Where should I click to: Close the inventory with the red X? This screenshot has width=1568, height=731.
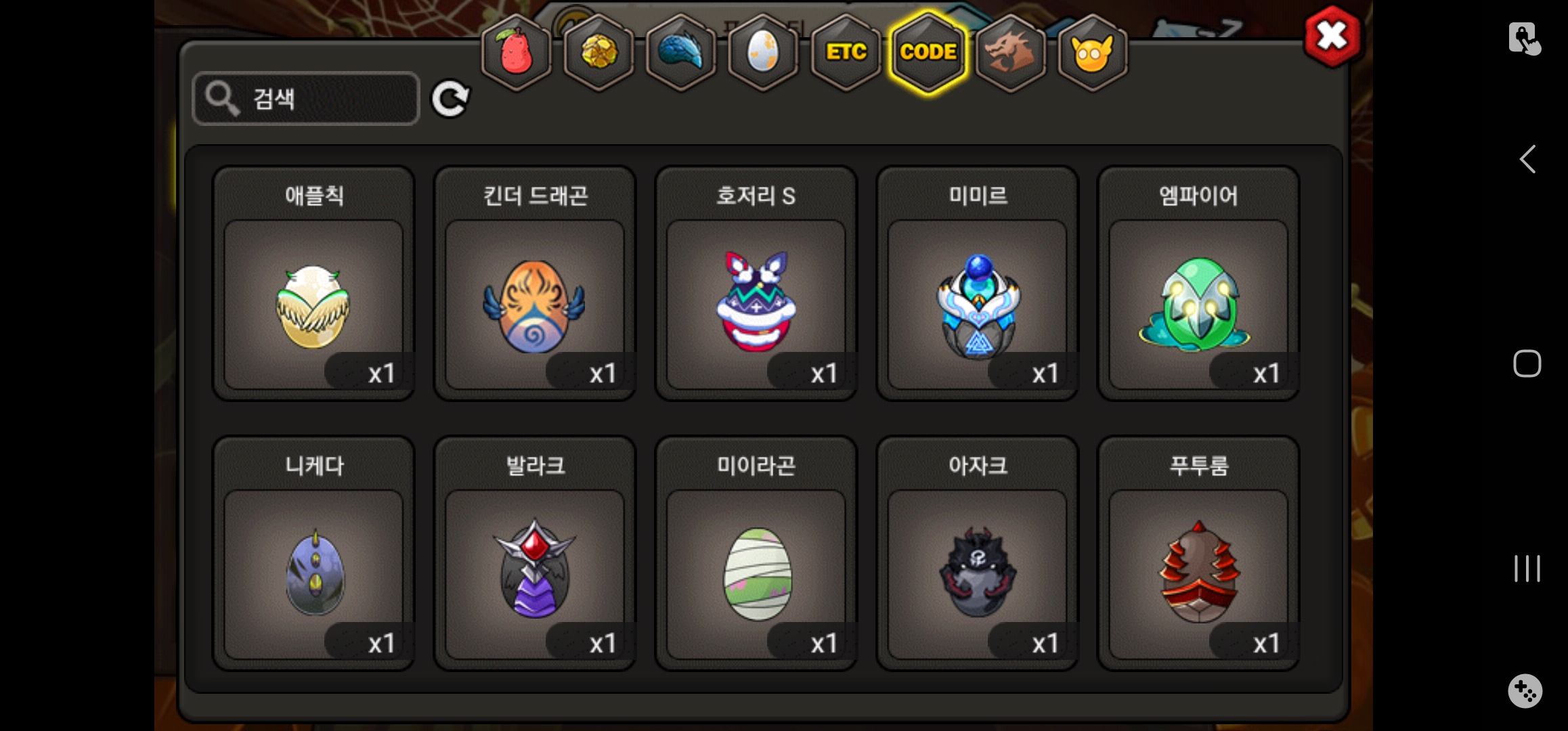coord(1332,36)
